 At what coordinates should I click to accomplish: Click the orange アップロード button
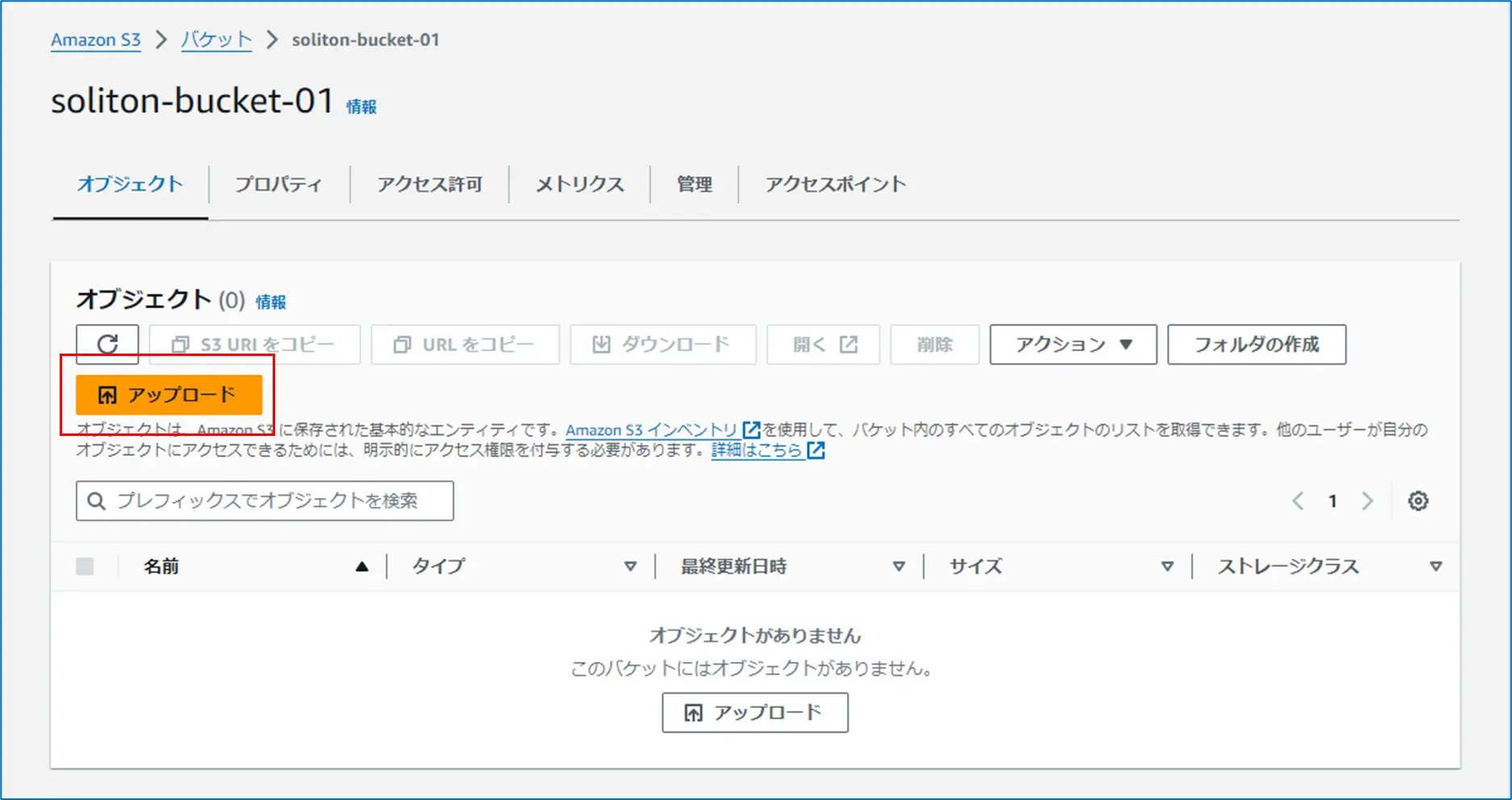169,395
